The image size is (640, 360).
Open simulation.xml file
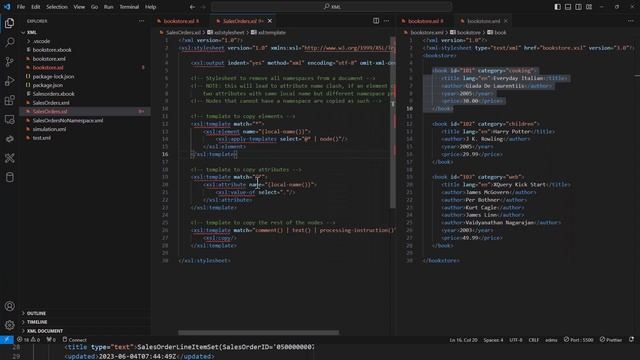click(49, 129)
